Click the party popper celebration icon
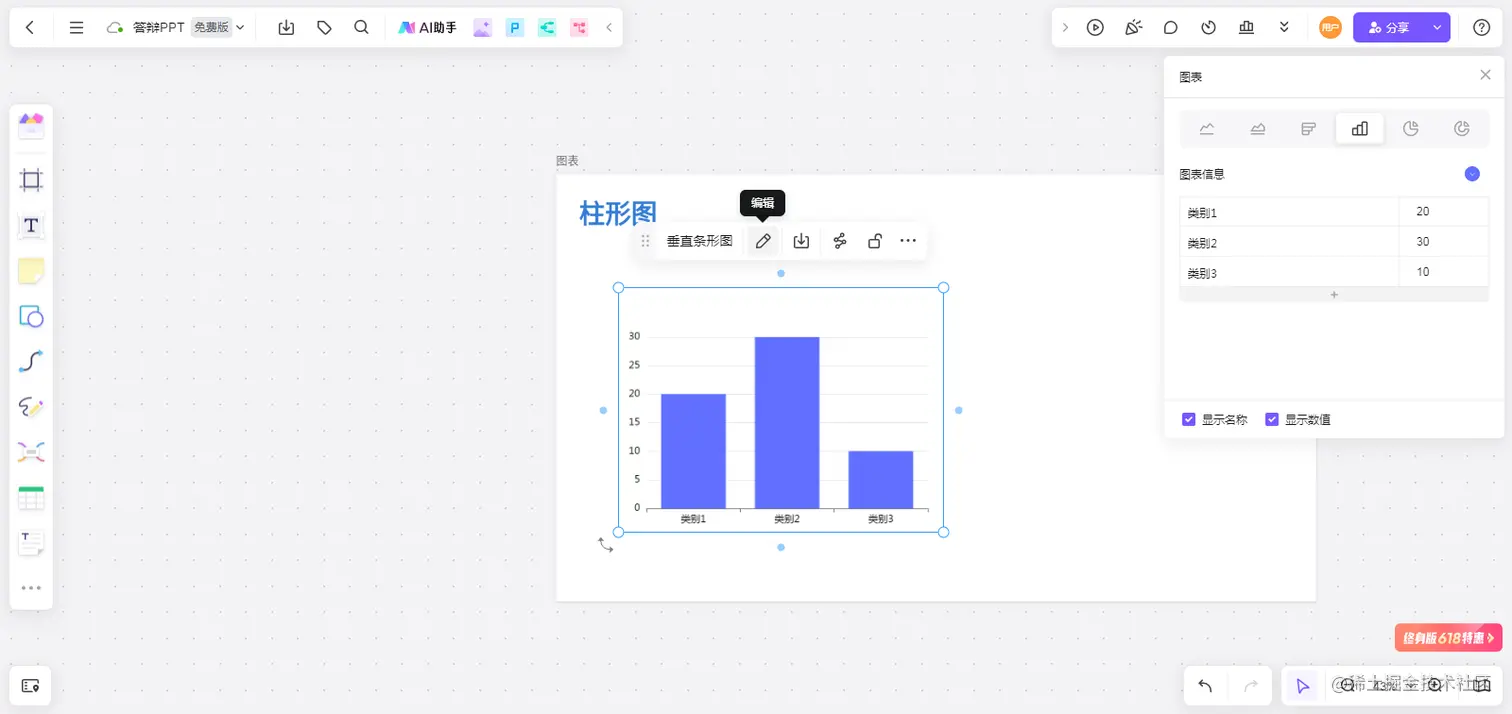 (x=1133, y=28)
